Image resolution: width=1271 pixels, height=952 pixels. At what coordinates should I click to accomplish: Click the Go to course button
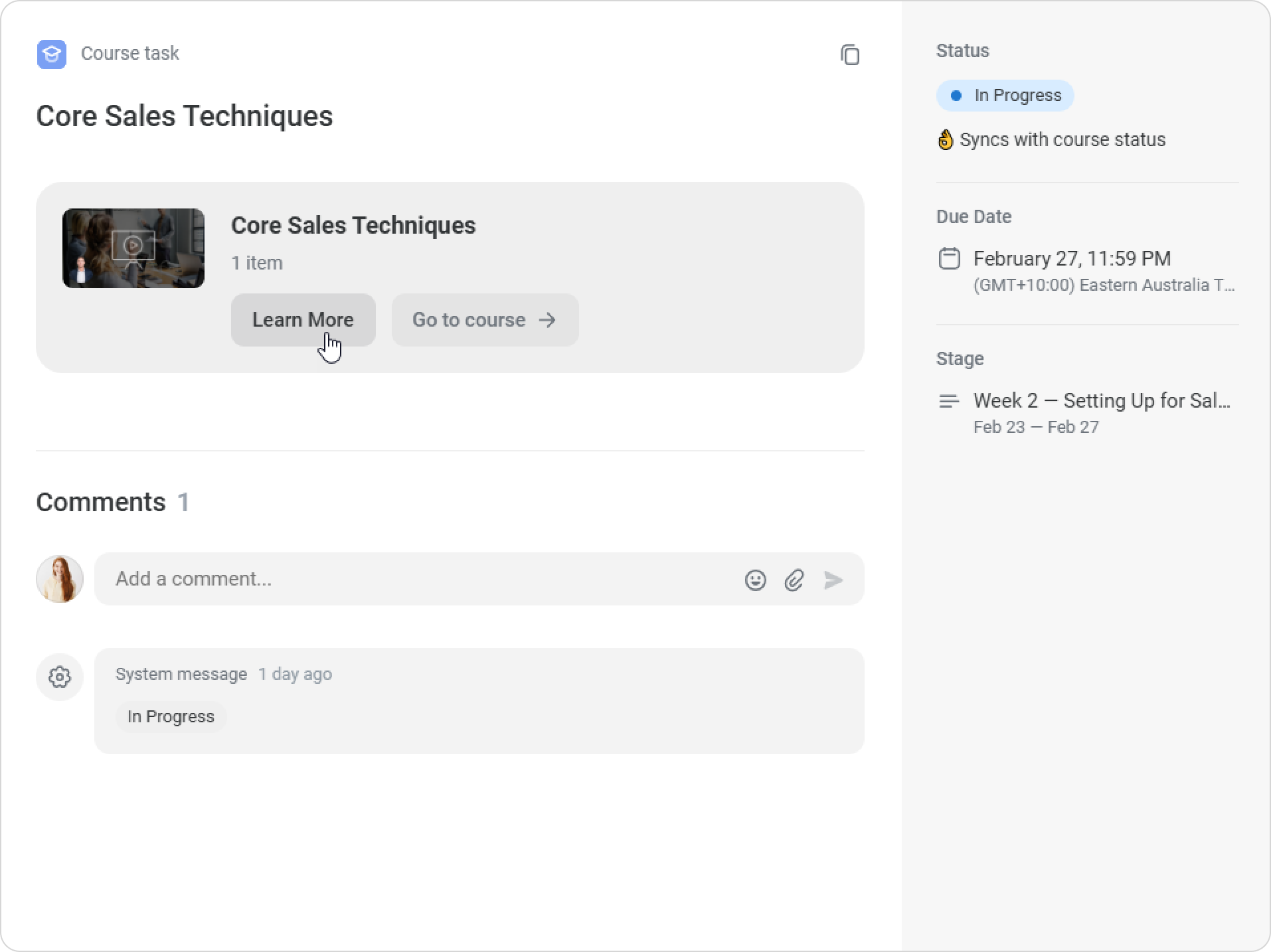485,320
